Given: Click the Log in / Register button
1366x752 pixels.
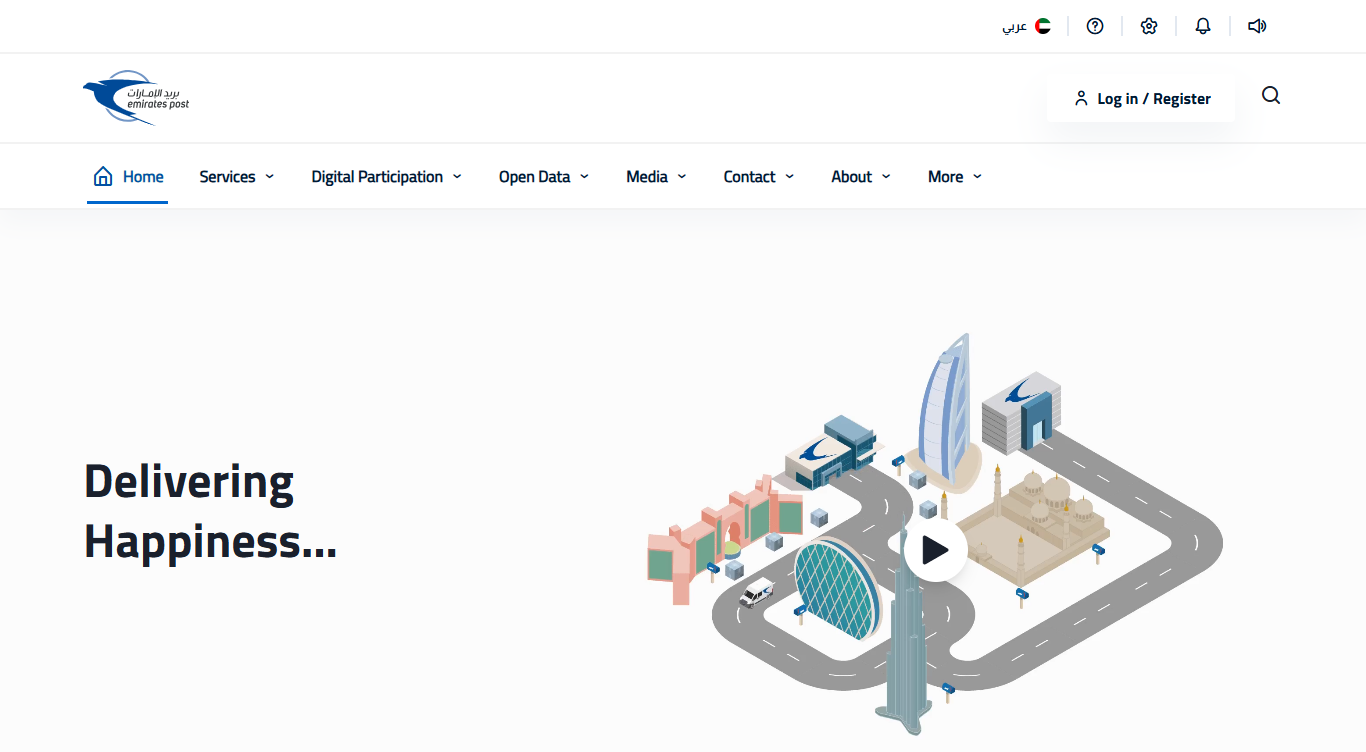Looking at the screenshot, I should pos(1141,98).
